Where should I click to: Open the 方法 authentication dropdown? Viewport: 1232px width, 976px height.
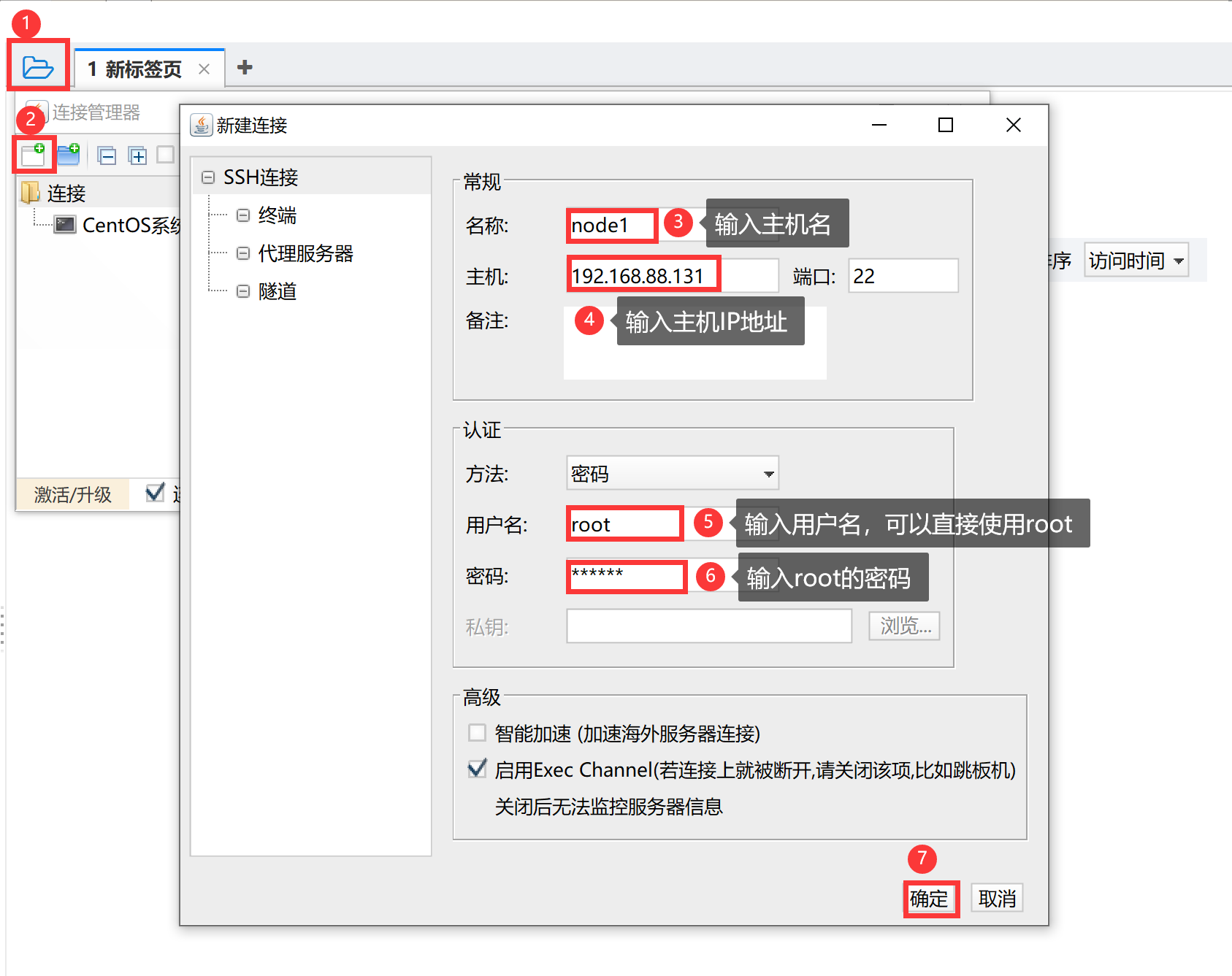point(673,474)
